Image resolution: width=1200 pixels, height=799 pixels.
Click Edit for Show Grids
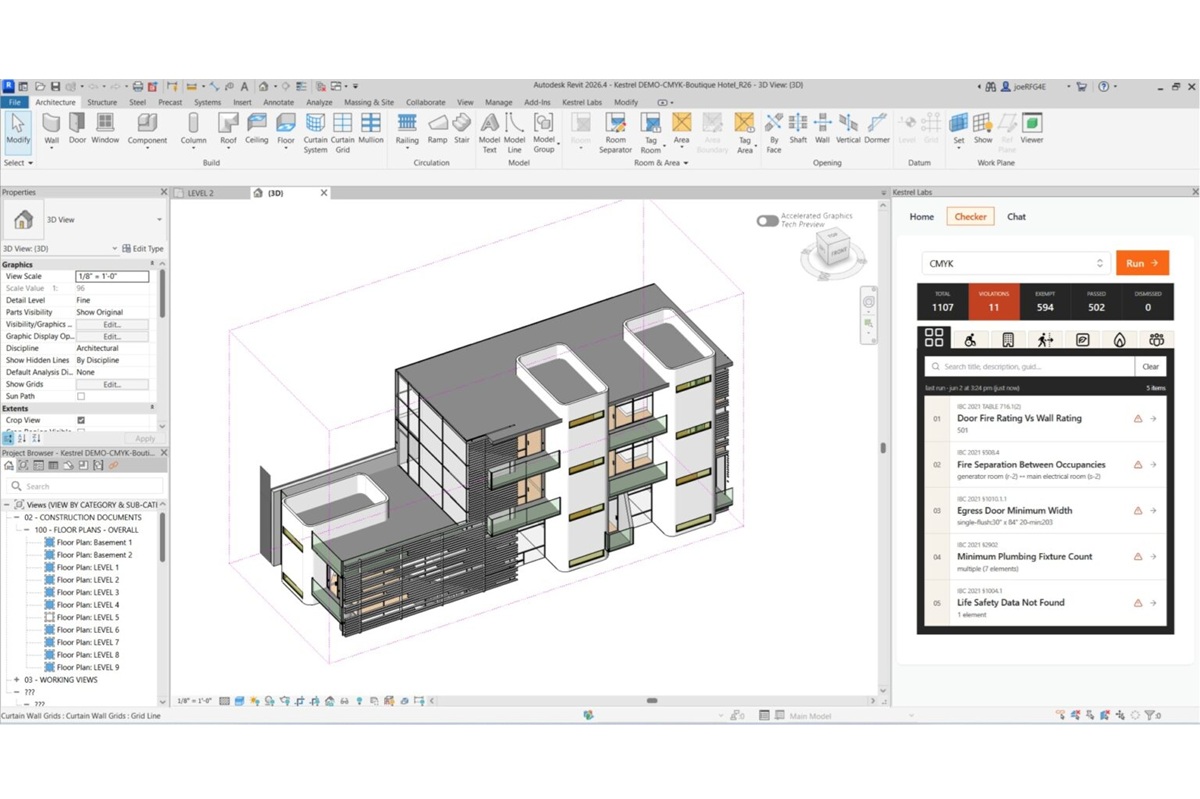[x=112, y=384]
